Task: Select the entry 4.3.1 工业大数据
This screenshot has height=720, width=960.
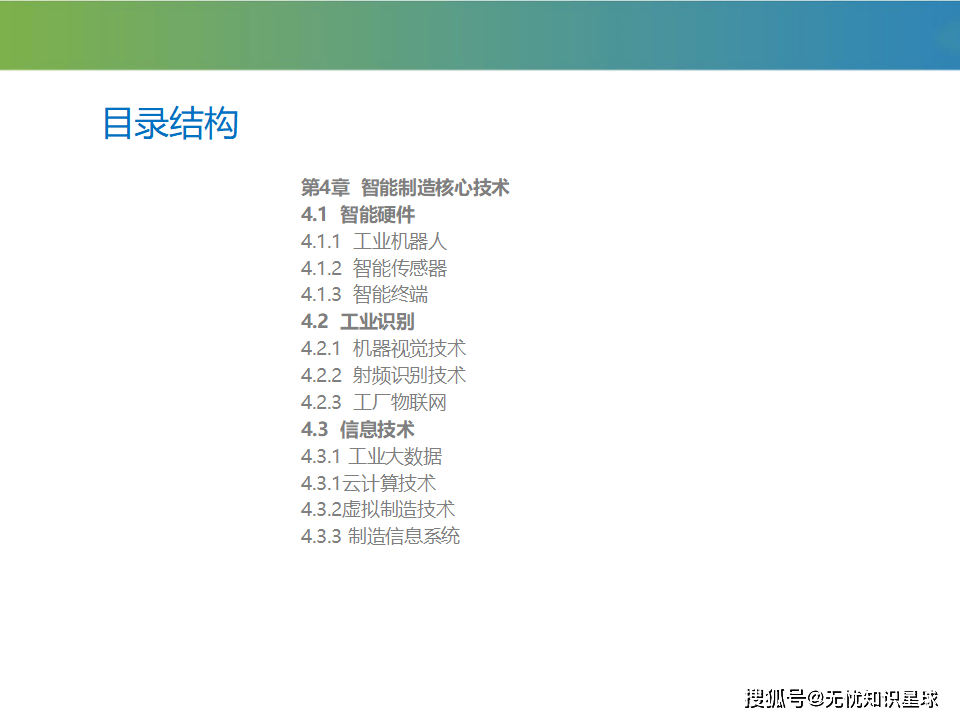Action: [x=371, y=456]
